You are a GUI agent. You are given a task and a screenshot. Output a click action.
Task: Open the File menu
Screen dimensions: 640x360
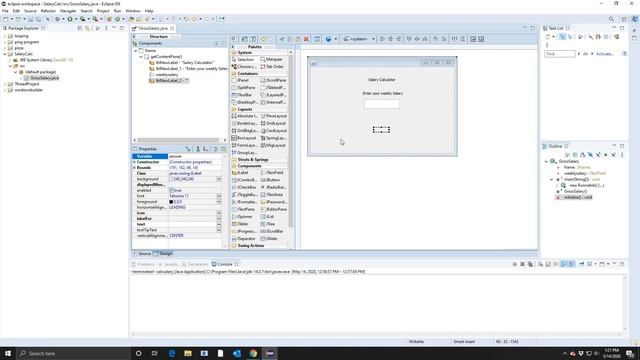tap(5, 11)
